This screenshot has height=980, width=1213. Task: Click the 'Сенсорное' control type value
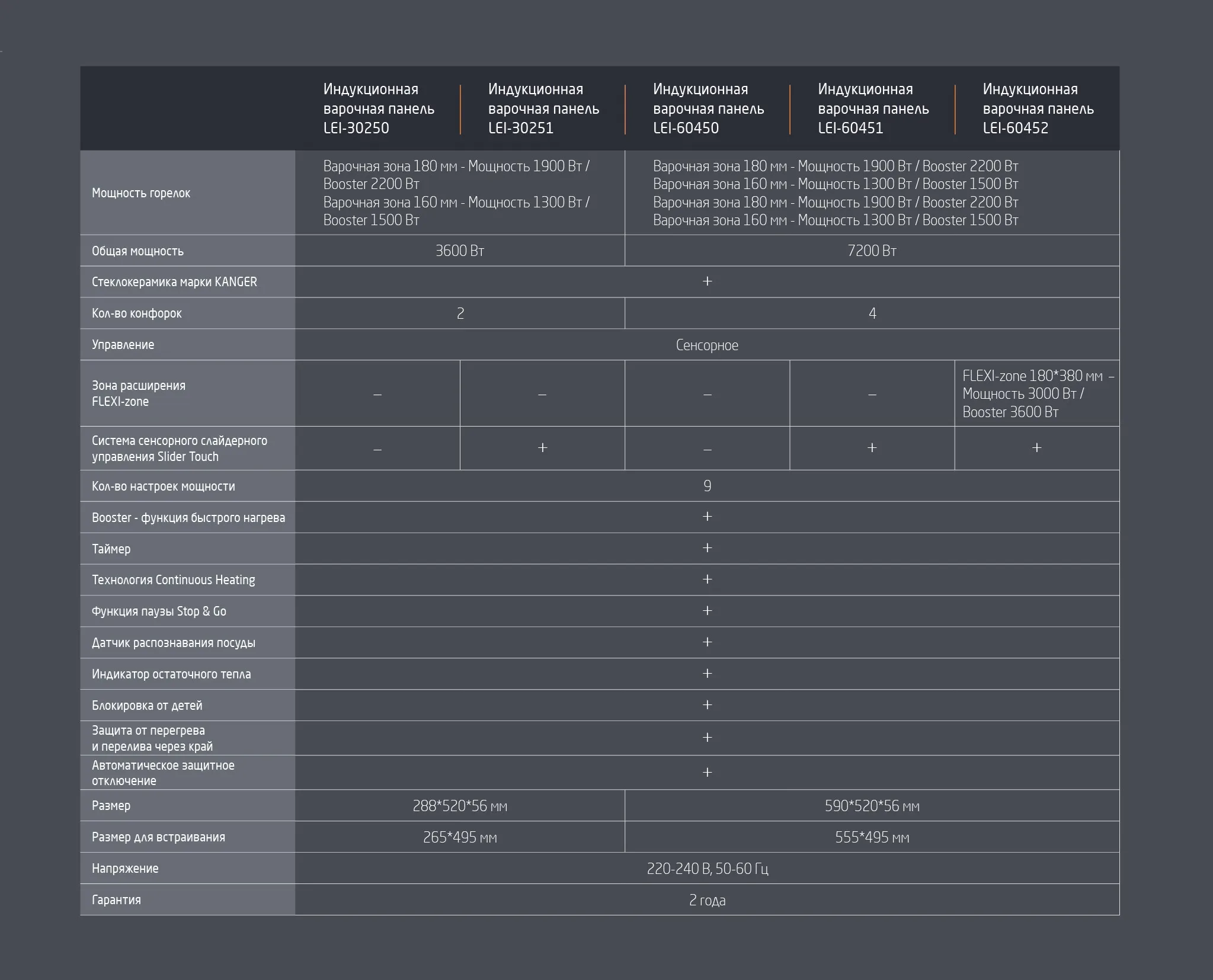(x=707, y=345)
